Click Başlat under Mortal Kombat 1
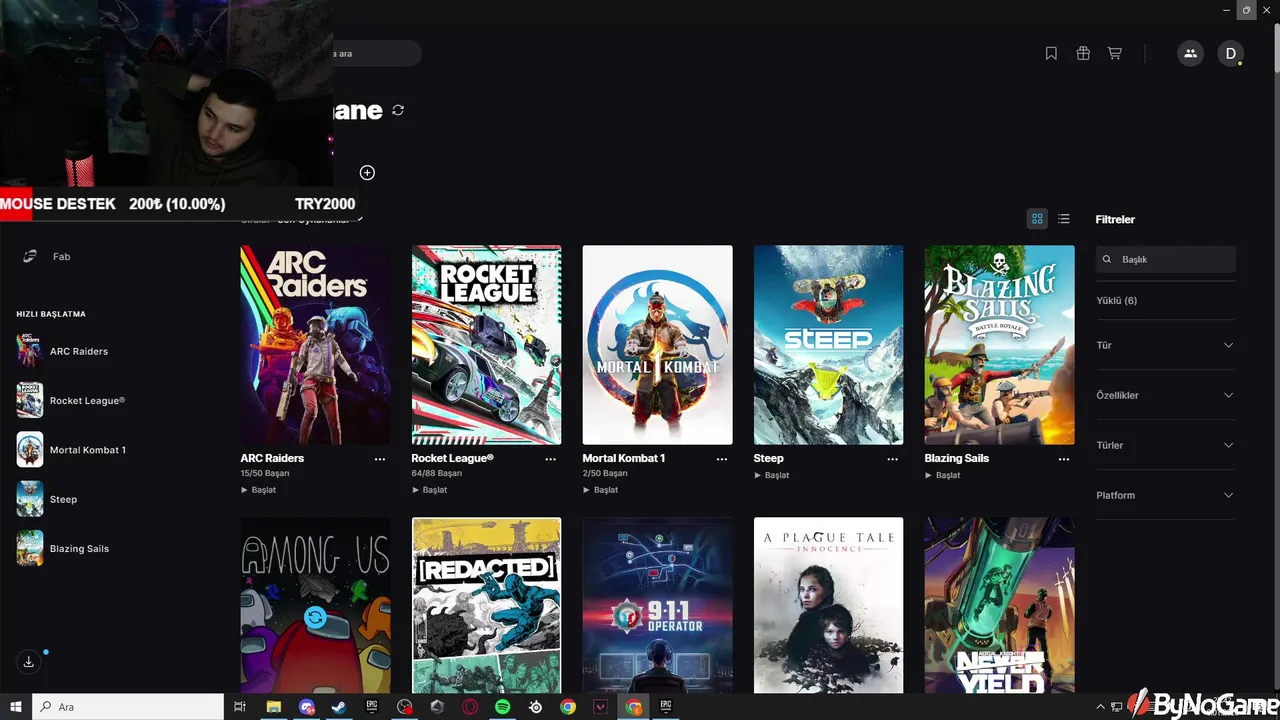Viewport: 1280px width, 720px height. tap(600, 490)
